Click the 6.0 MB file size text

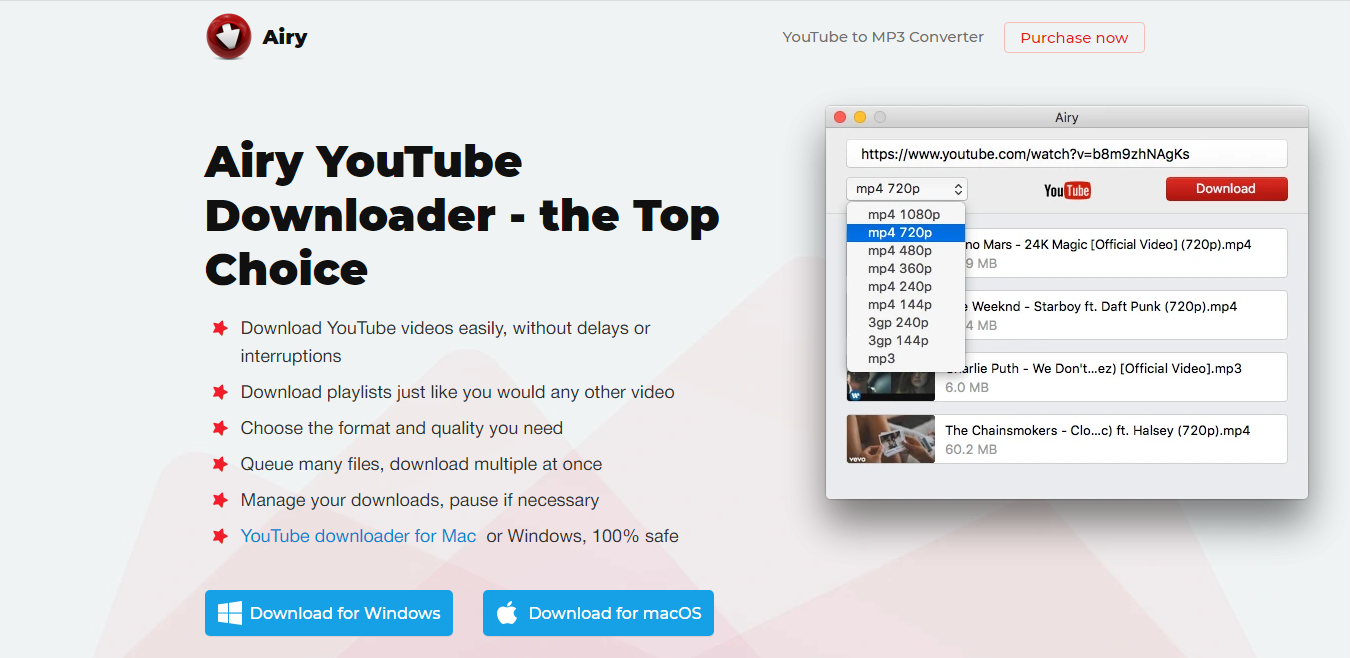tap(967, 388)
